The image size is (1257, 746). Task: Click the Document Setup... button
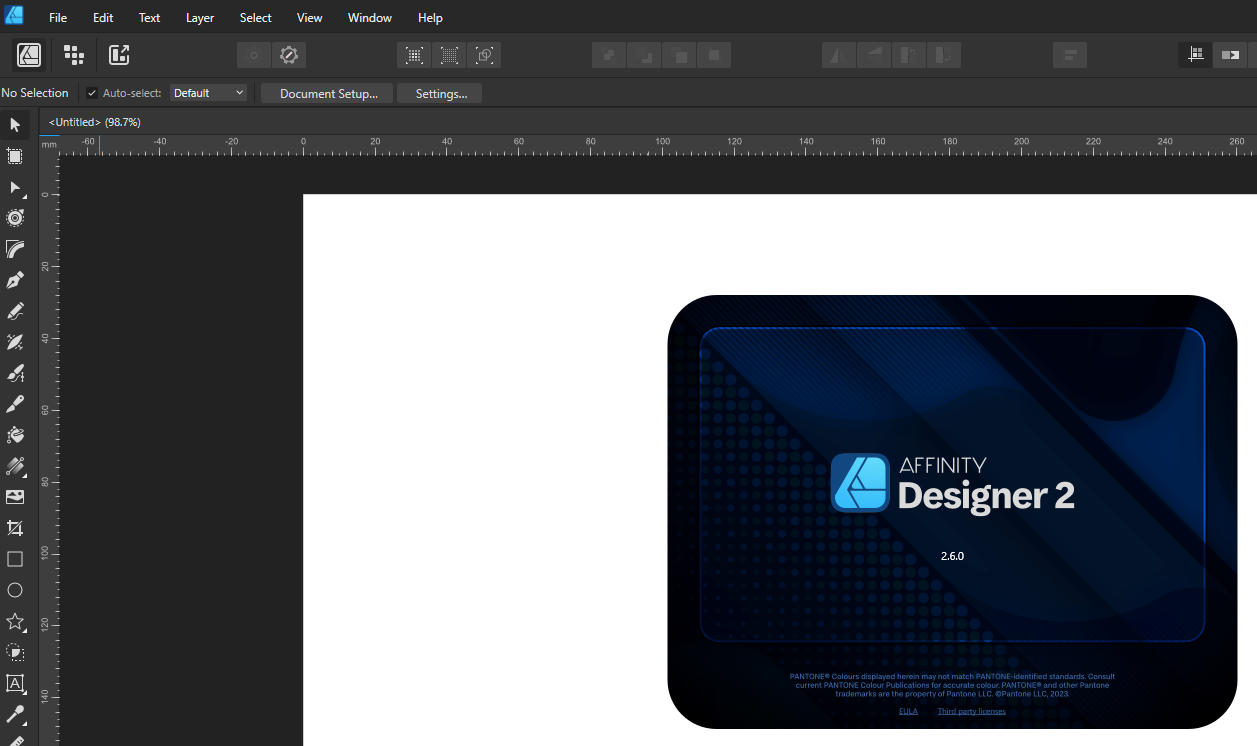(x=328, y=93)
